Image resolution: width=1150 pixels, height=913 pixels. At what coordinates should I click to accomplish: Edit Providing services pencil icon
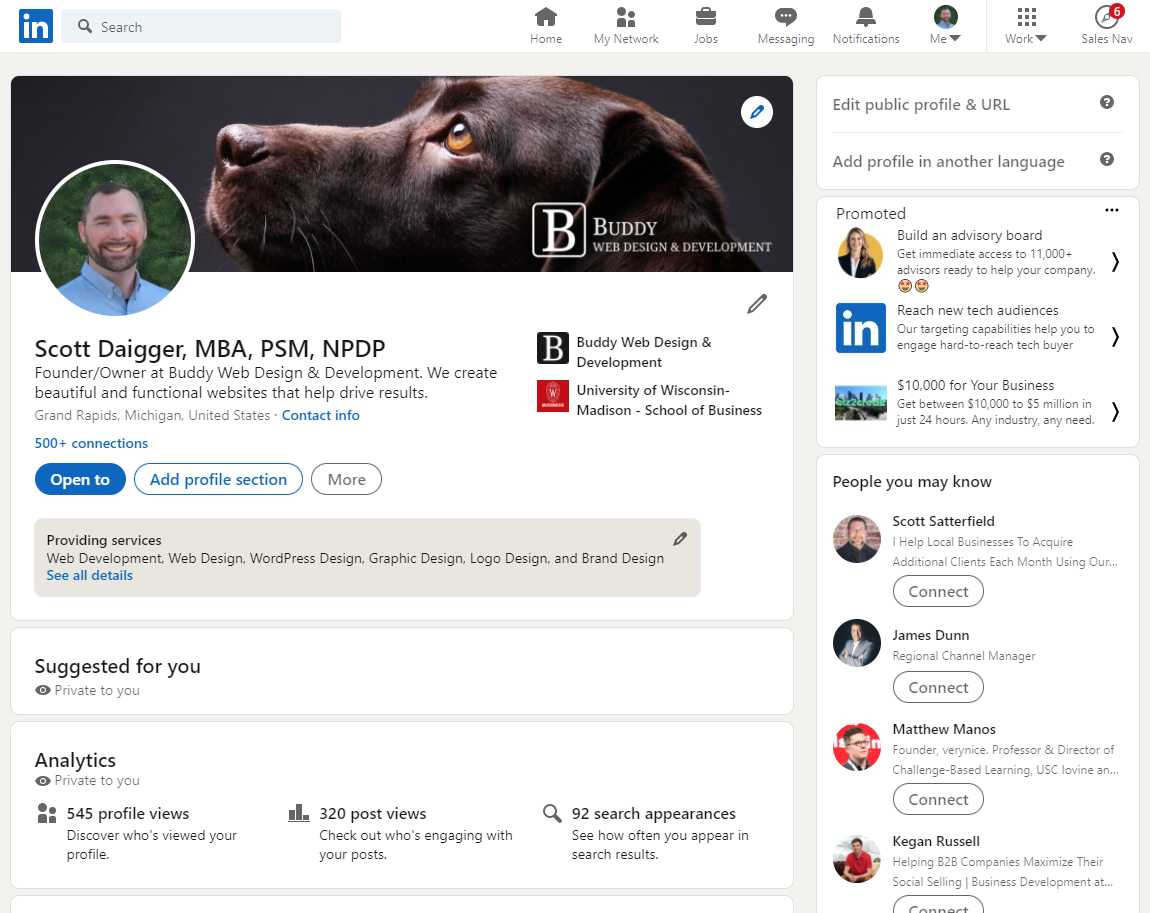[x=680, y=539]
